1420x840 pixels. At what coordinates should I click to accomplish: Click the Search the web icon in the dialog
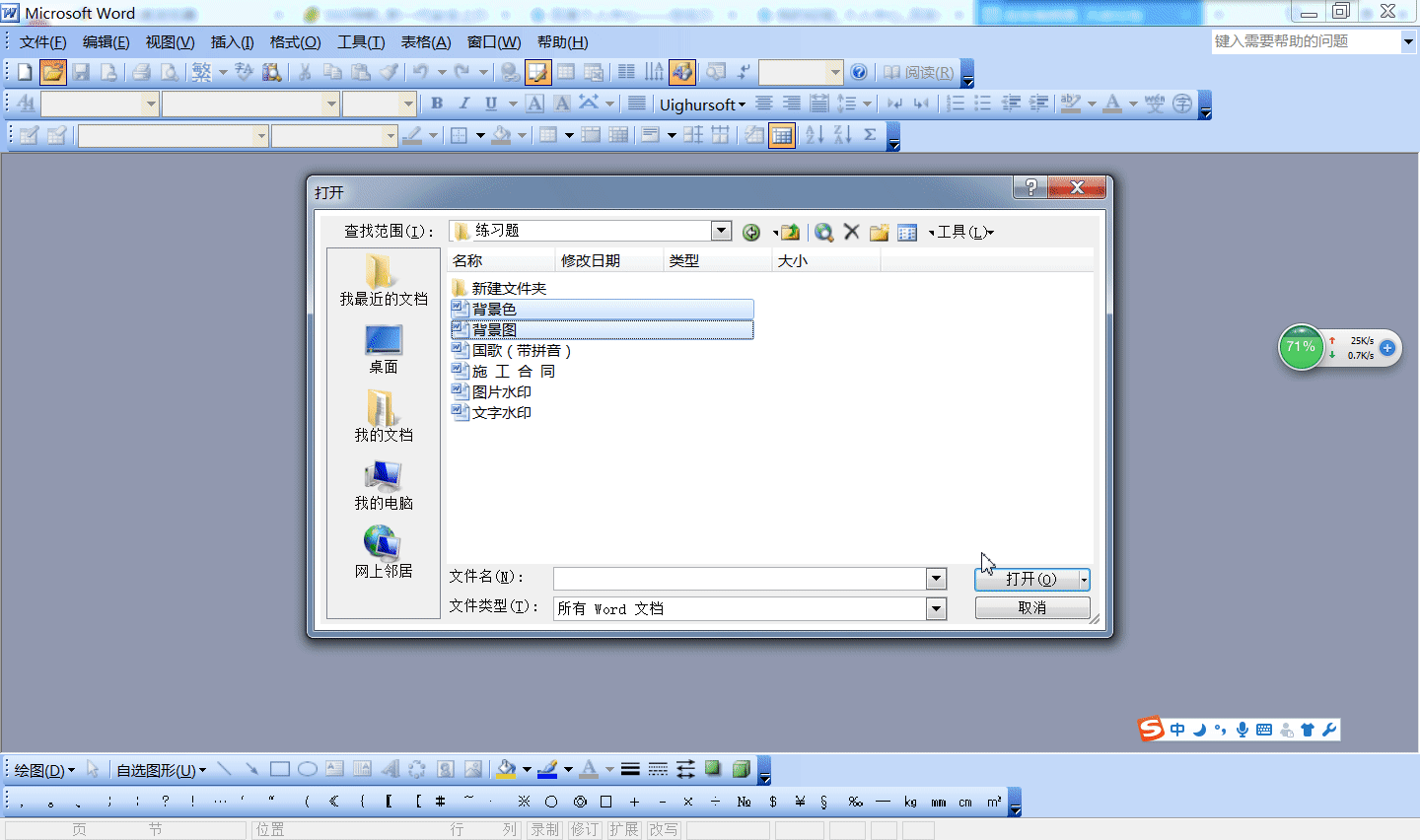824,232
